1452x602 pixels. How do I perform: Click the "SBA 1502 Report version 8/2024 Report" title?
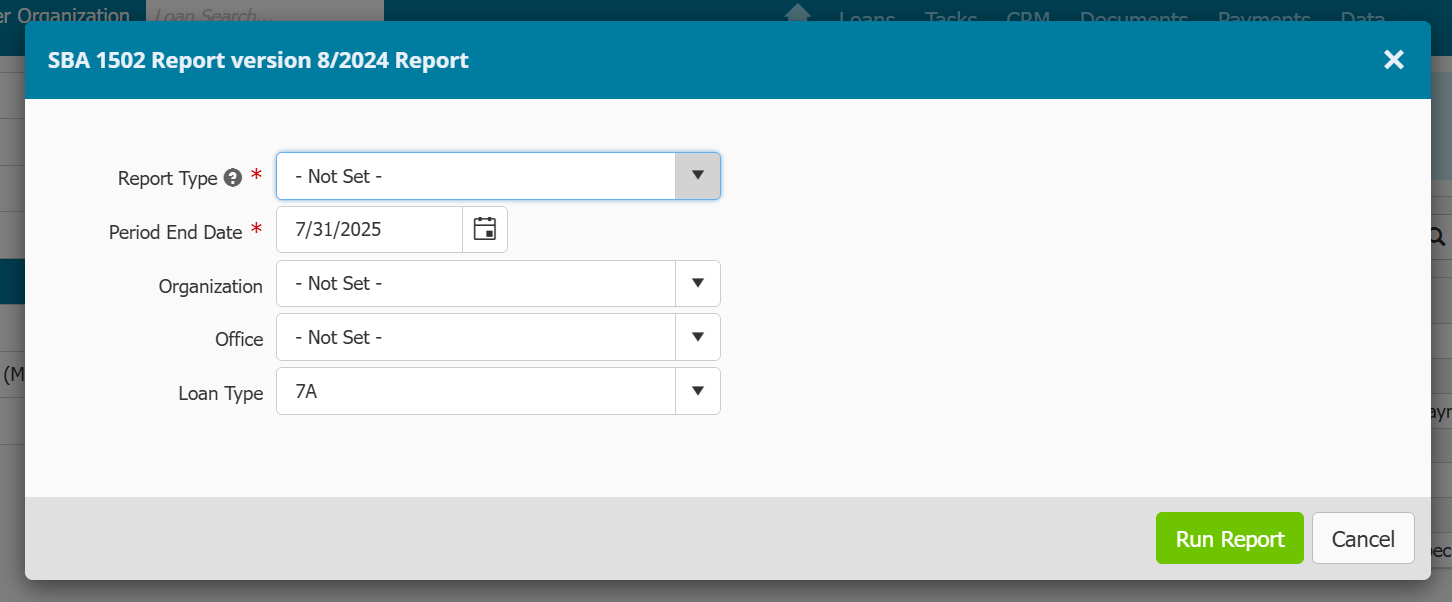[258, 60]
